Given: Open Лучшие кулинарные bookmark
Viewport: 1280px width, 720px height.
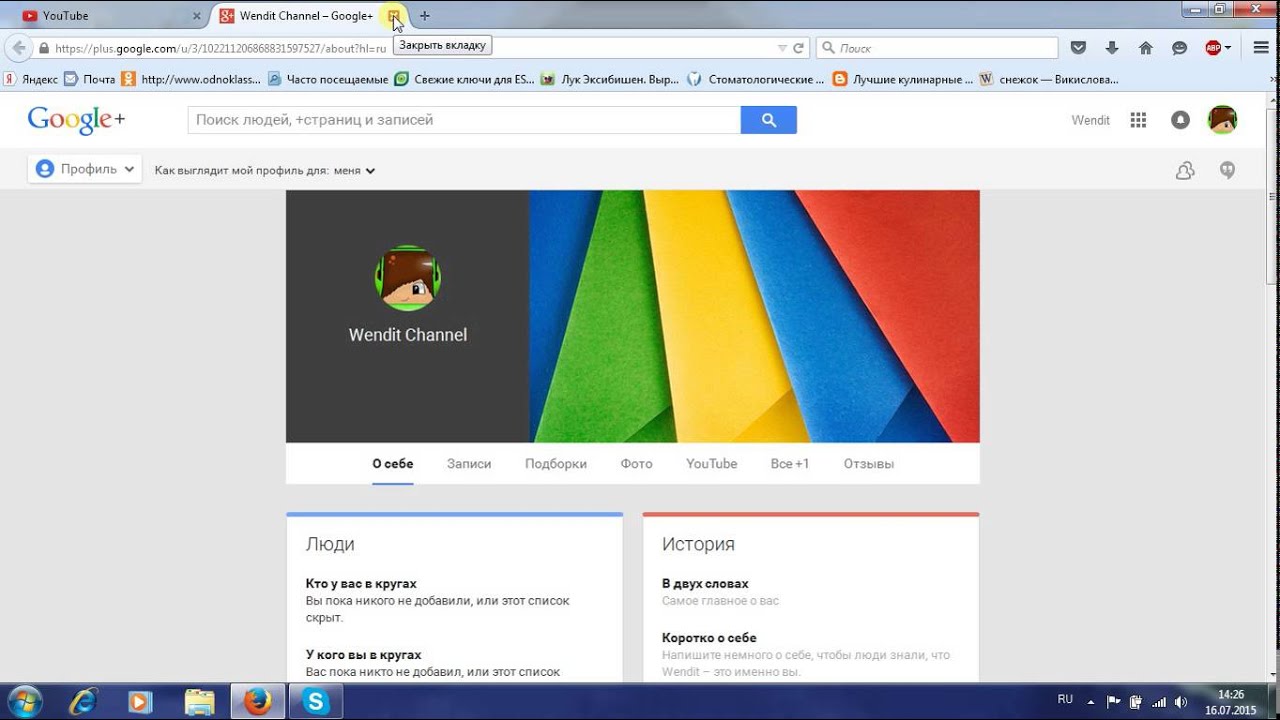Looking at the screenshot, I should click(x=902, y=79).
